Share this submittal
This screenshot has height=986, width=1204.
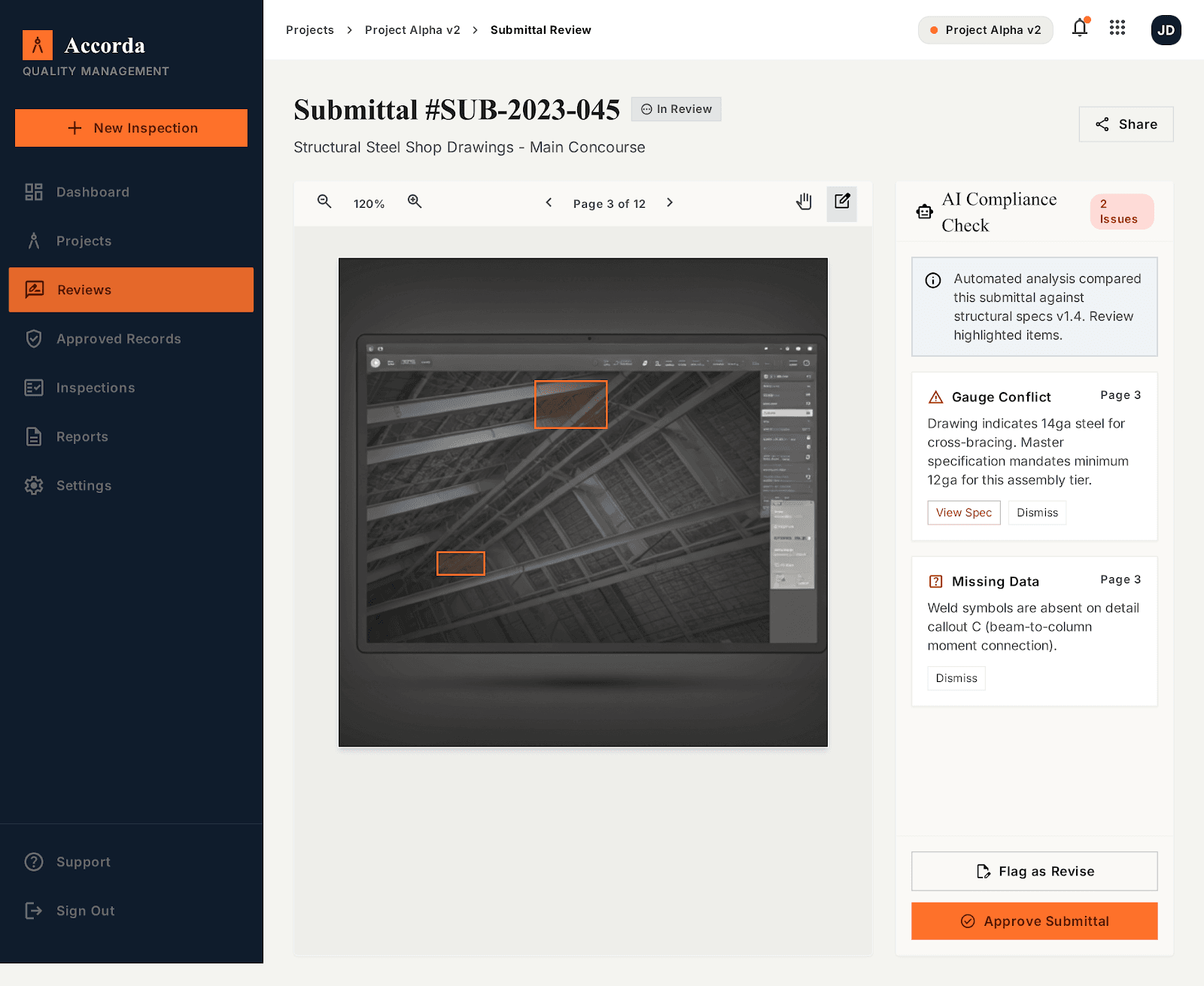1126,124
